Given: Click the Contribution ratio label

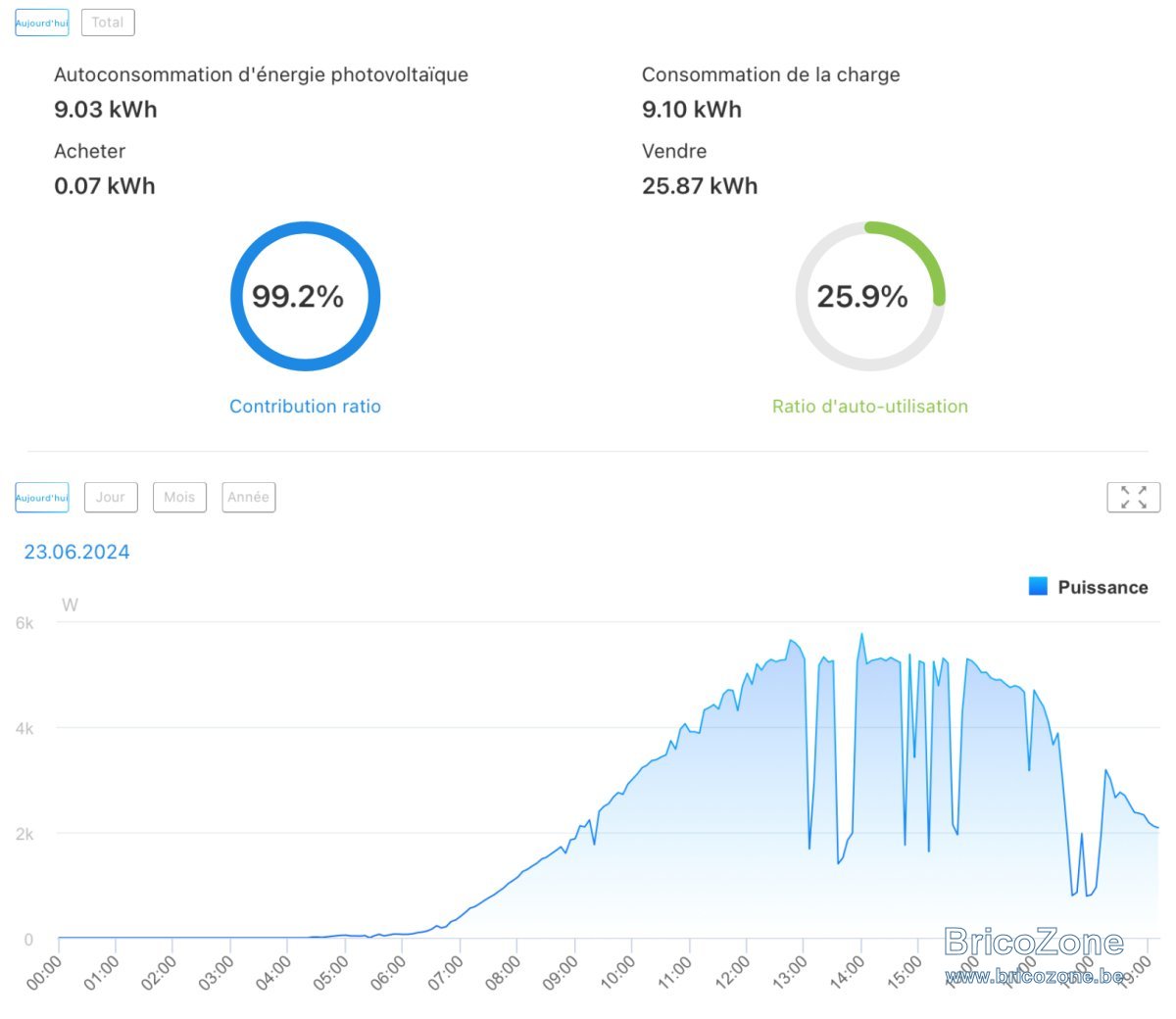Looking at the screenshot, I should click(305, 406).
